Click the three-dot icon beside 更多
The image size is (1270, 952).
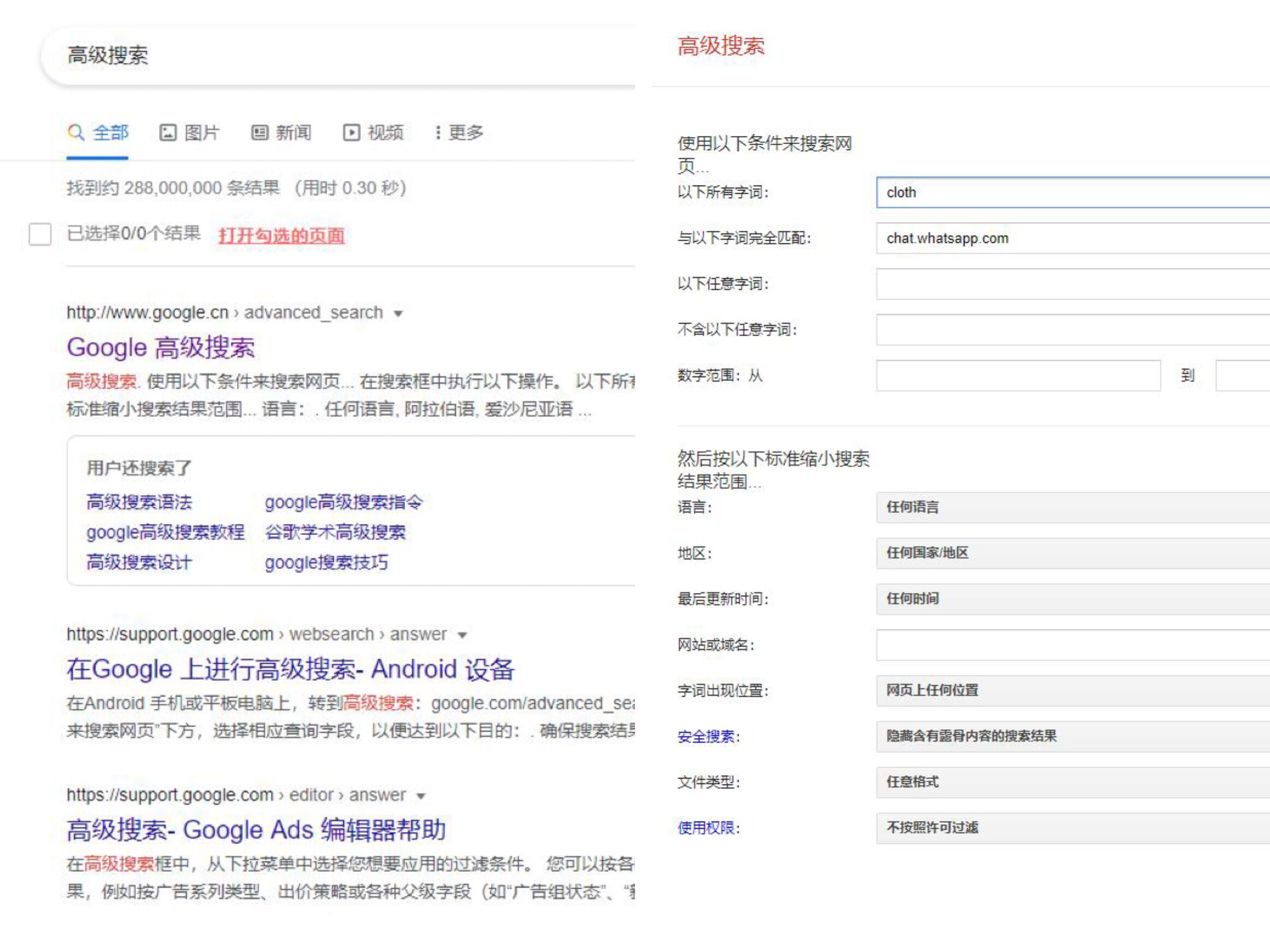tap(438, 132)
